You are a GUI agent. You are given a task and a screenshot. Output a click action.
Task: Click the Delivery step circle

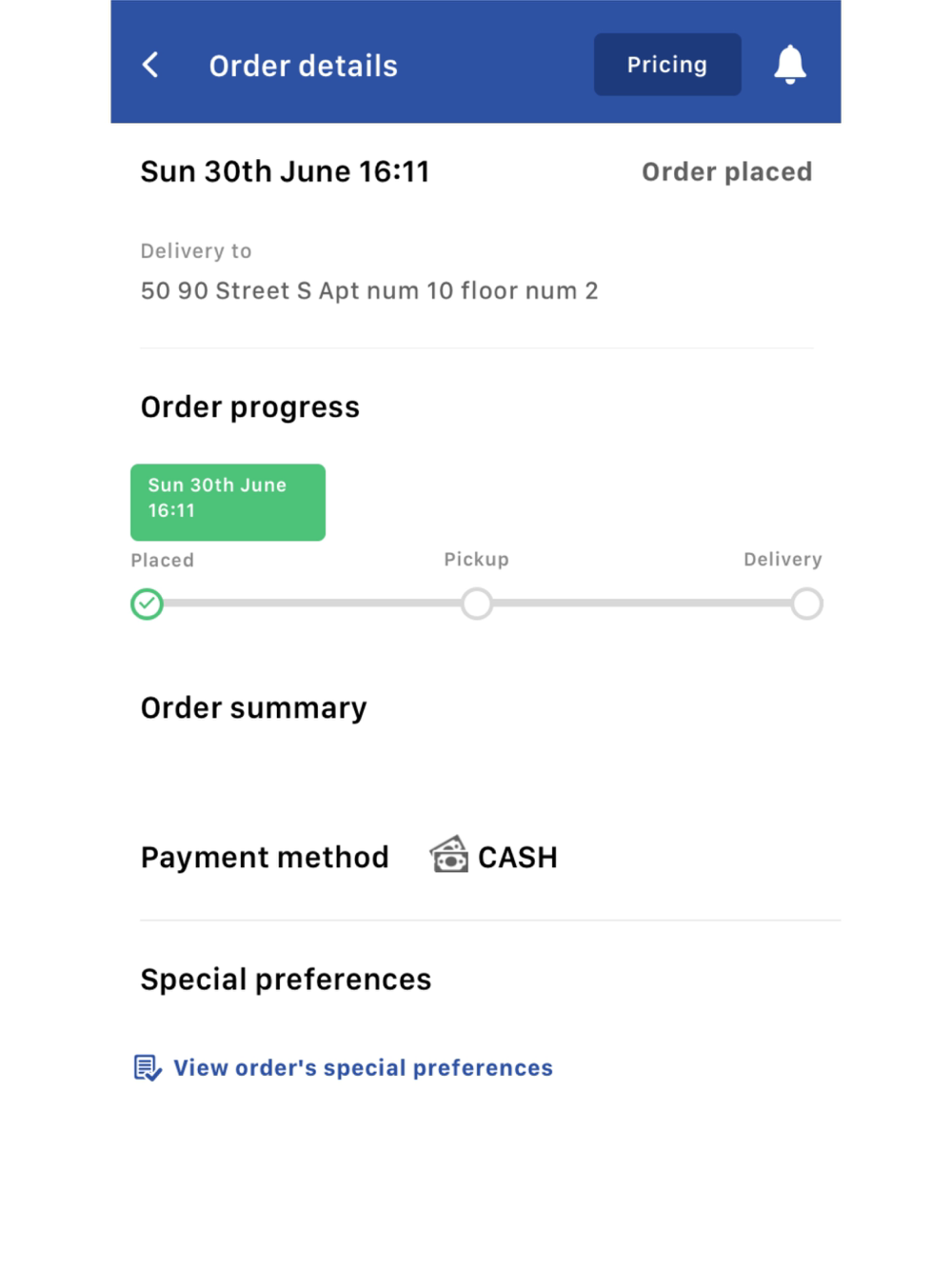806,604
